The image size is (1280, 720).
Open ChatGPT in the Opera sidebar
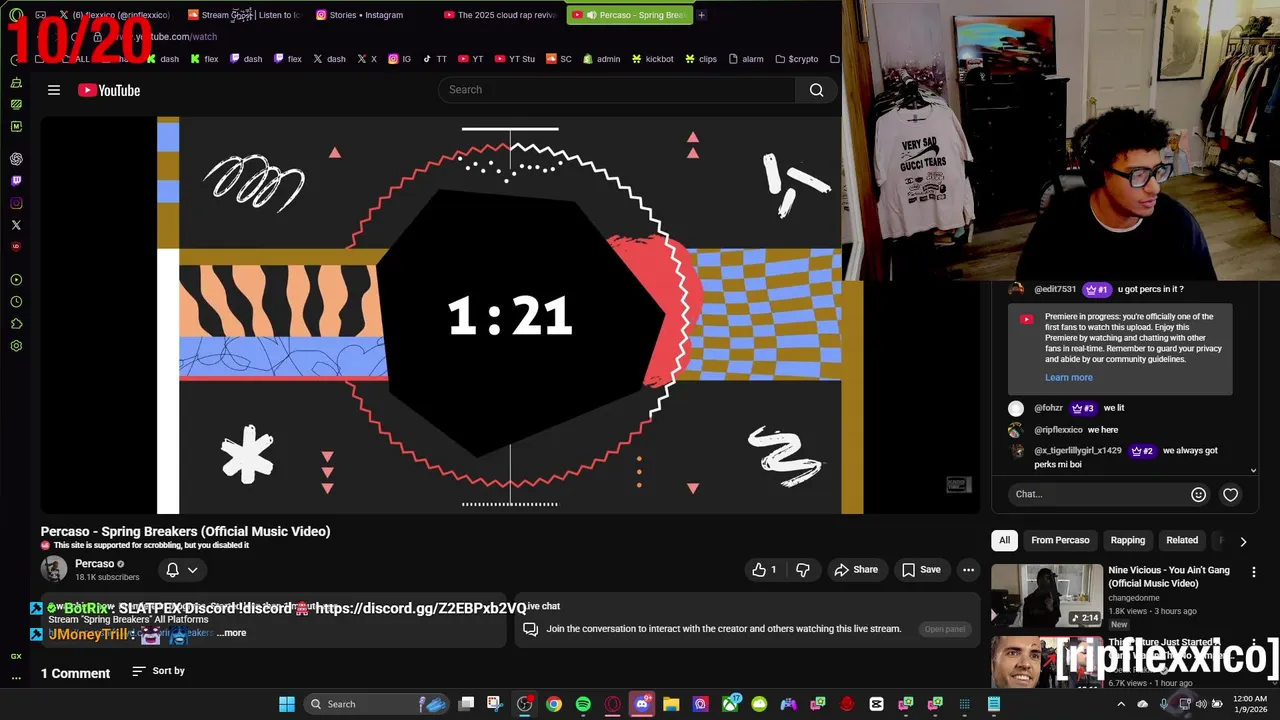point(16,159)
